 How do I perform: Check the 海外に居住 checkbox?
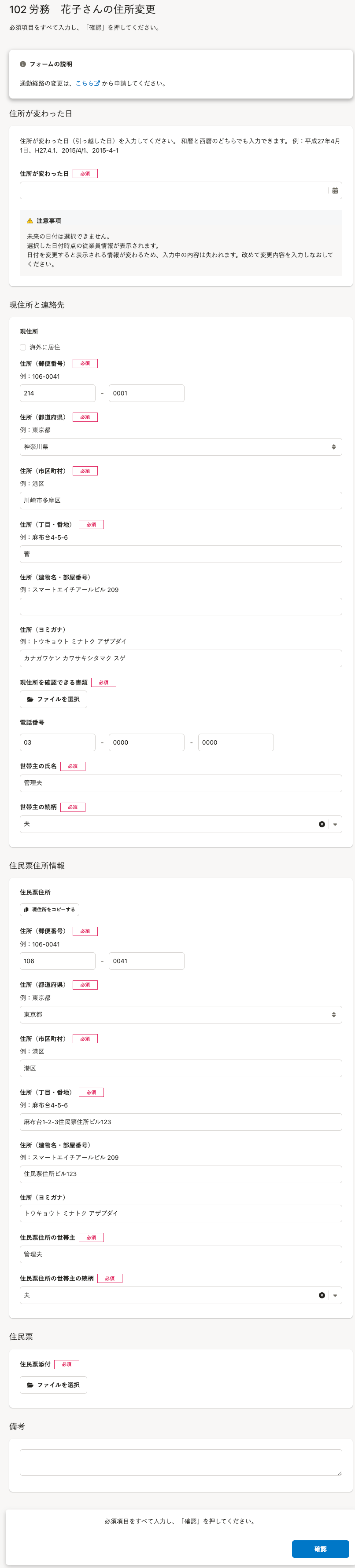pyautogui.click(x=23, y=347)
